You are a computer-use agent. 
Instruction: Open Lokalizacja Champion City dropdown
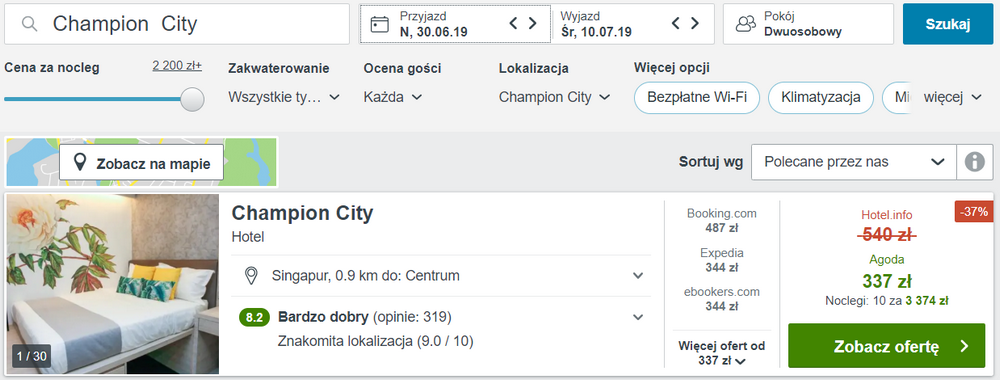(x=555, y=97)
